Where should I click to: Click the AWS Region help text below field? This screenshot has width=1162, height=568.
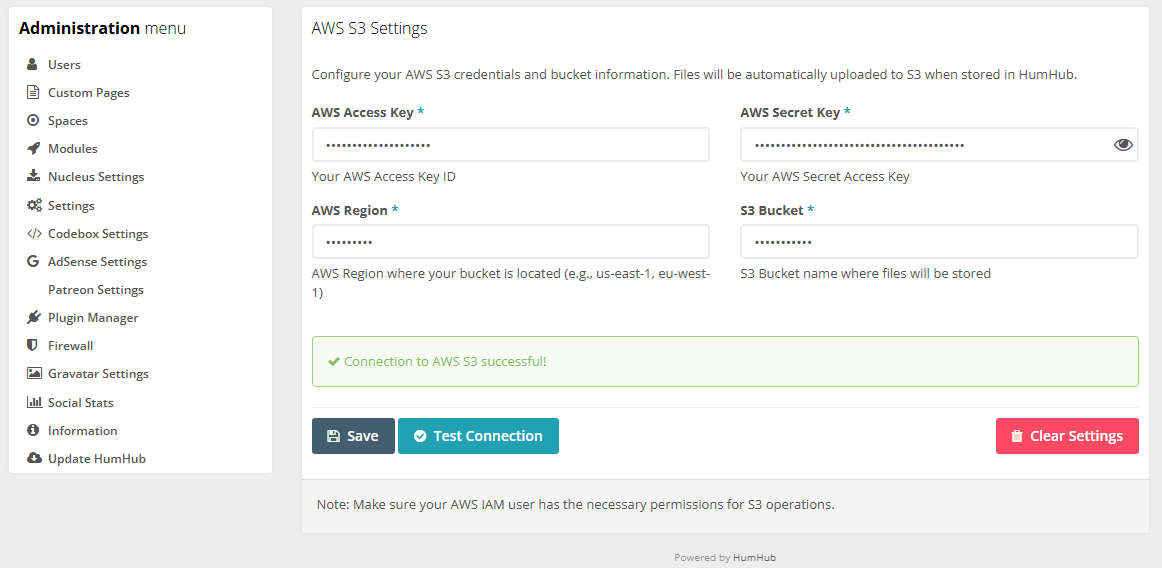pos(511,283)
